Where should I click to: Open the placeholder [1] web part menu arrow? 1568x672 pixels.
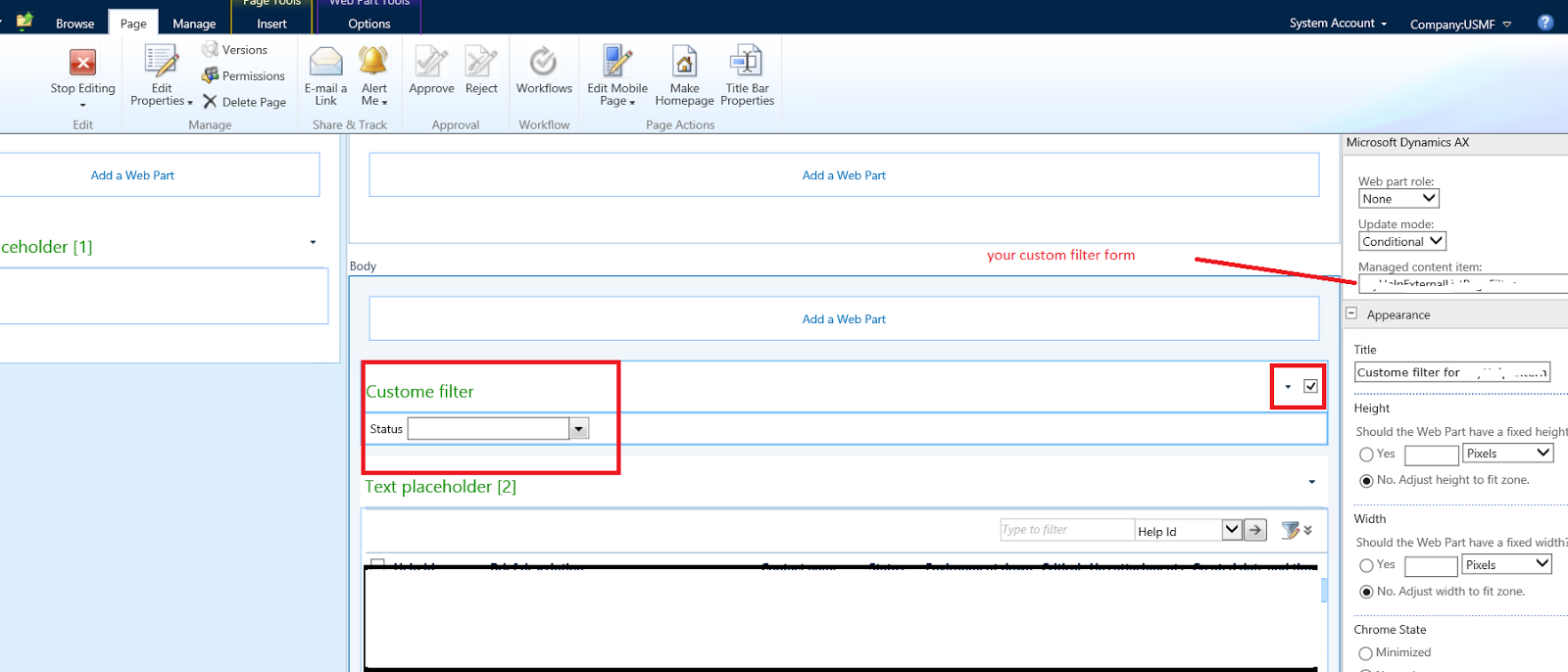point(313,242)
